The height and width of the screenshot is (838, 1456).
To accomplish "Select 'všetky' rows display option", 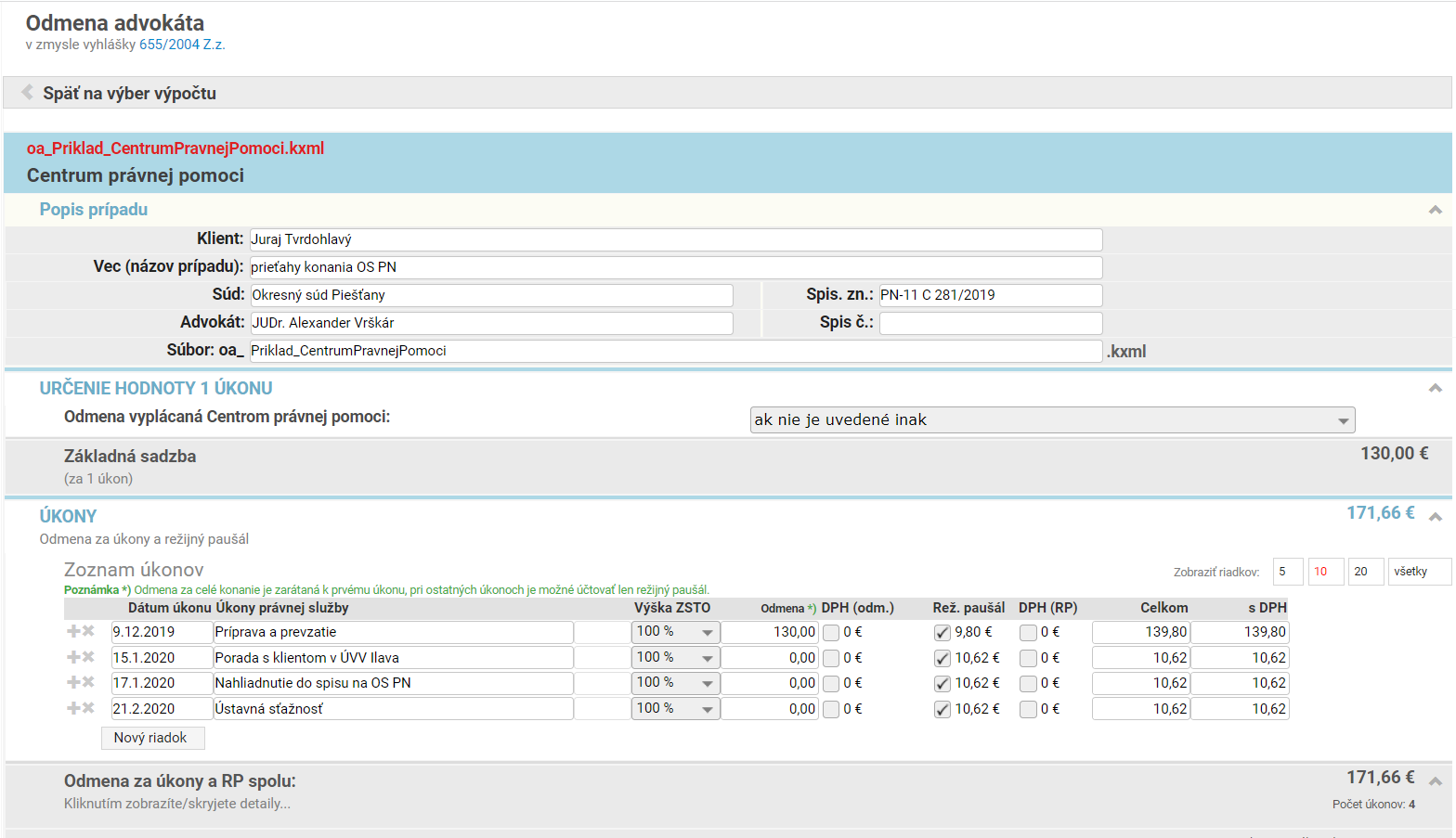I will (x=1418, y=572).
